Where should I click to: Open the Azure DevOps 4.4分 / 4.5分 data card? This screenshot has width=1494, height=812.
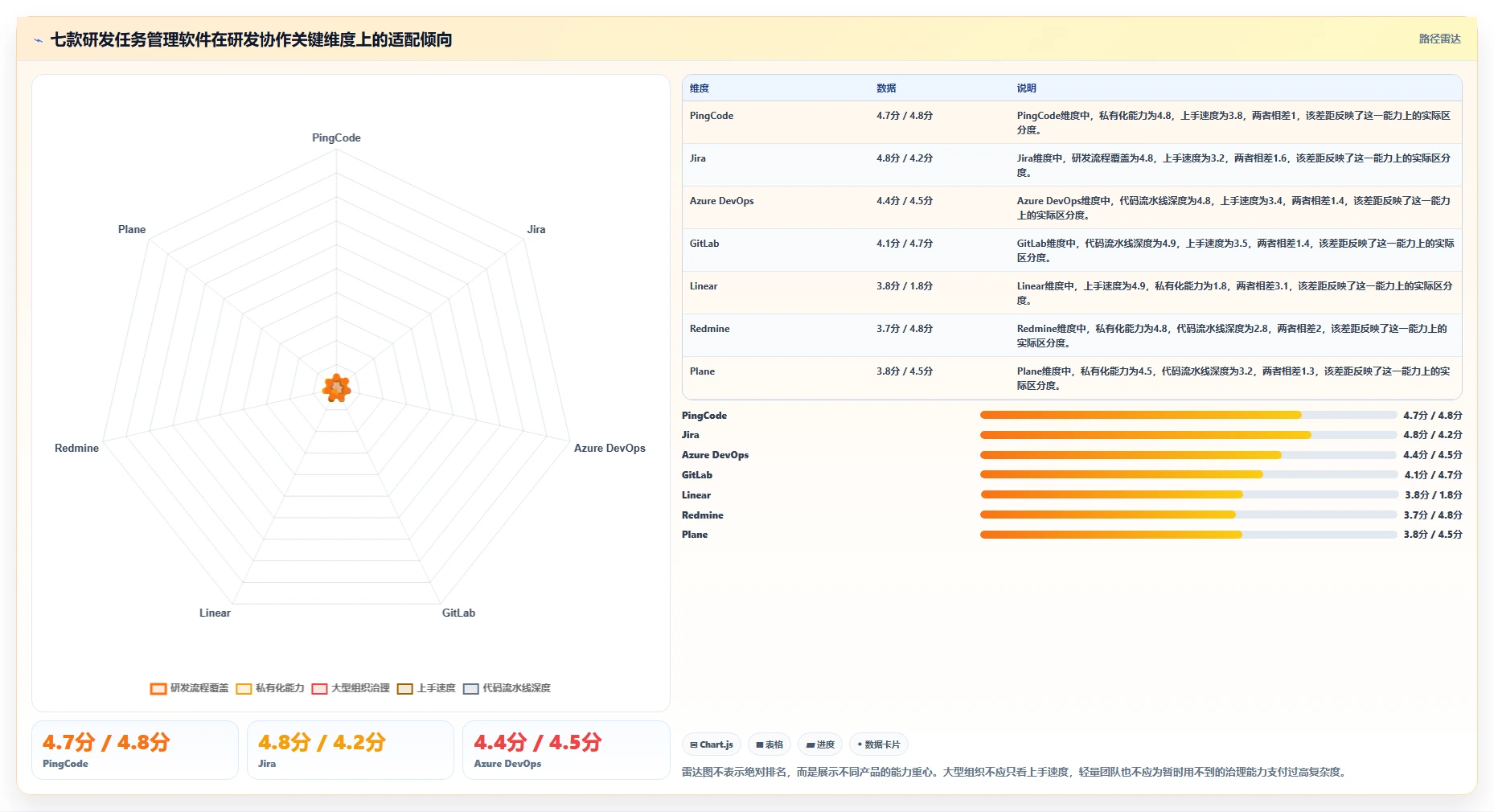coord(566,750)
